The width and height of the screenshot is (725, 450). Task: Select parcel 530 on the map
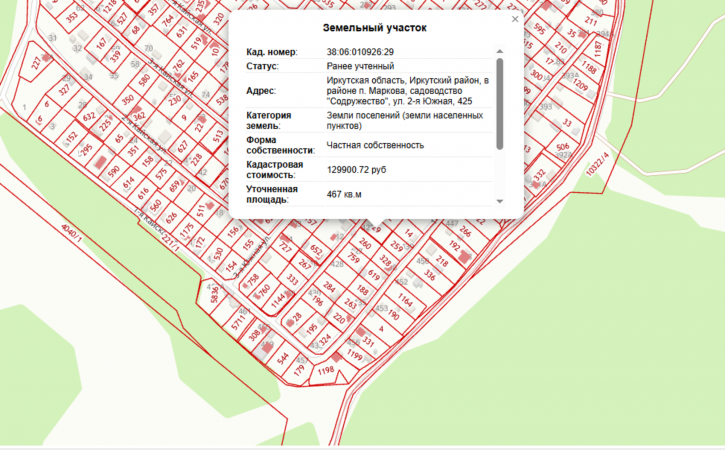click(218, 255)
